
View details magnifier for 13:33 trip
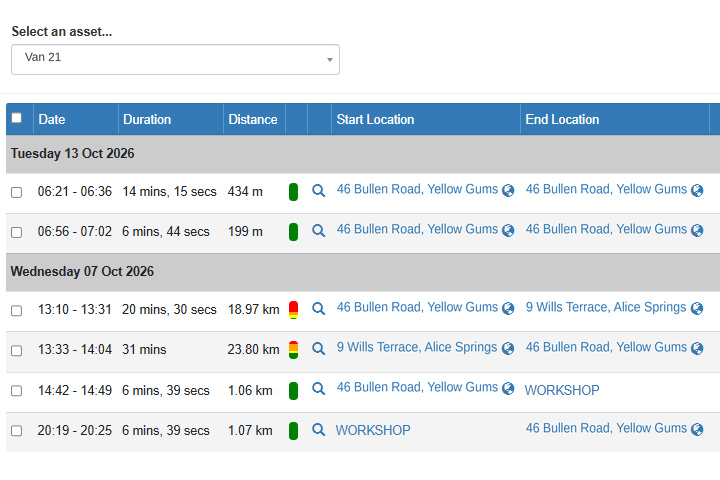coord(318,348)
